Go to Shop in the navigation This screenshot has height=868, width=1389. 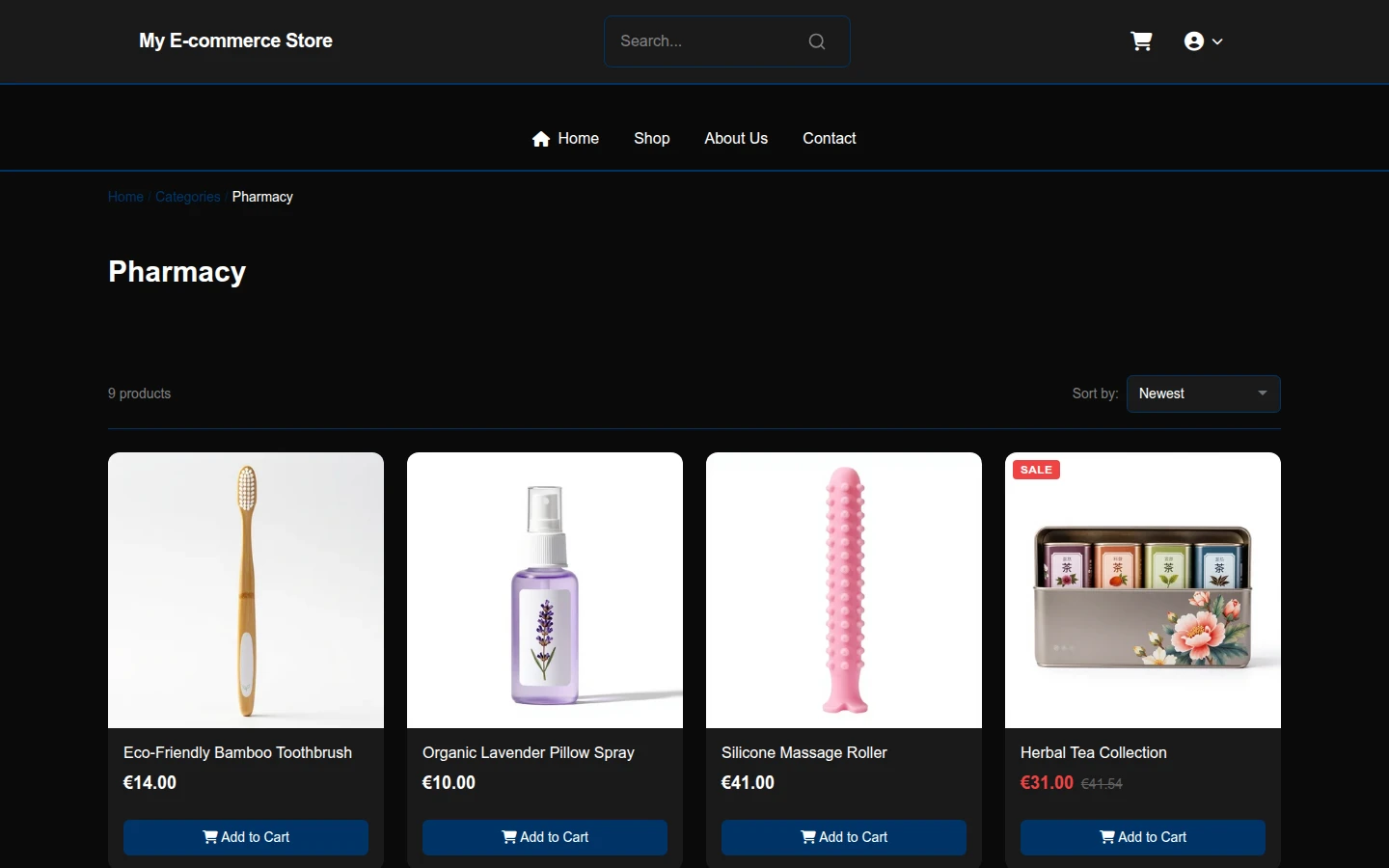[652, 138]
